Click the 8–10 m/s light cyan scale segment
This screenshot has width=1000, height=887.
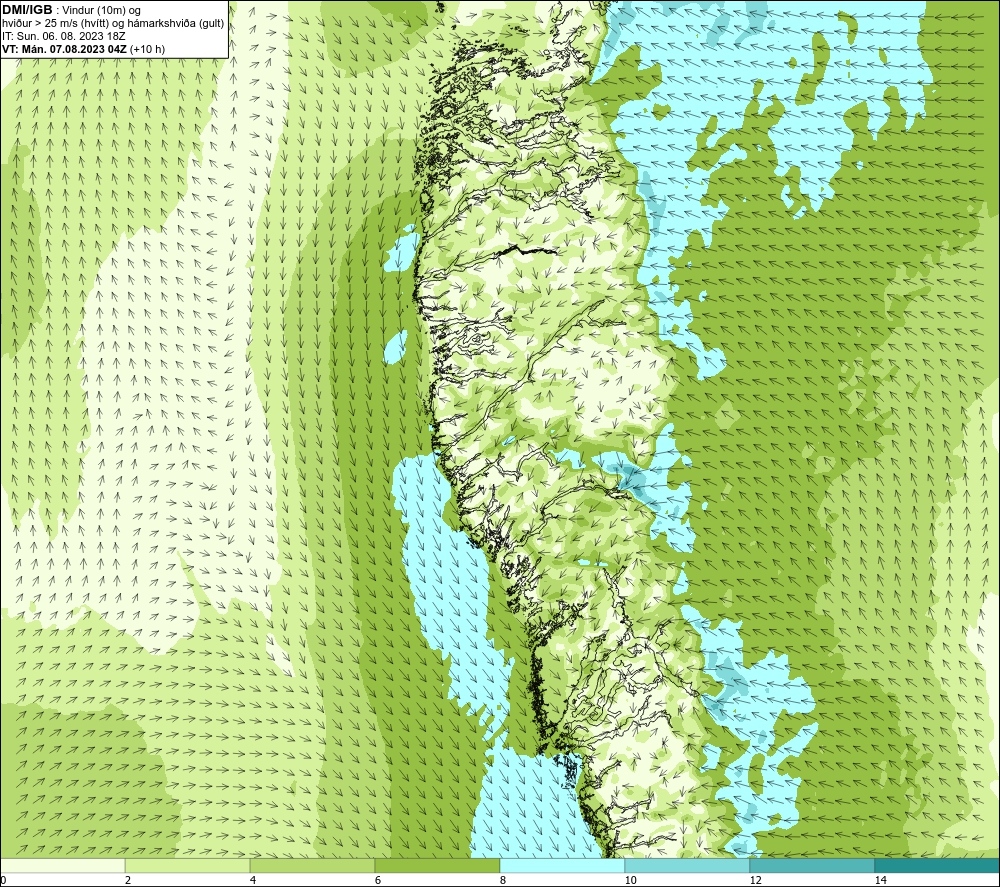pos(562,865)
